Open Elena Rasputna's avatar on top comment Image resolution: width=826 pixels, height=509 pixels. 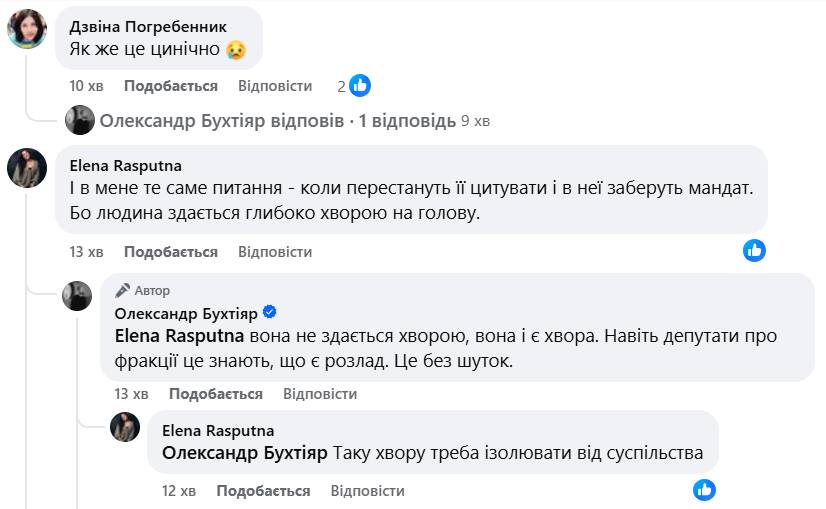27,168
